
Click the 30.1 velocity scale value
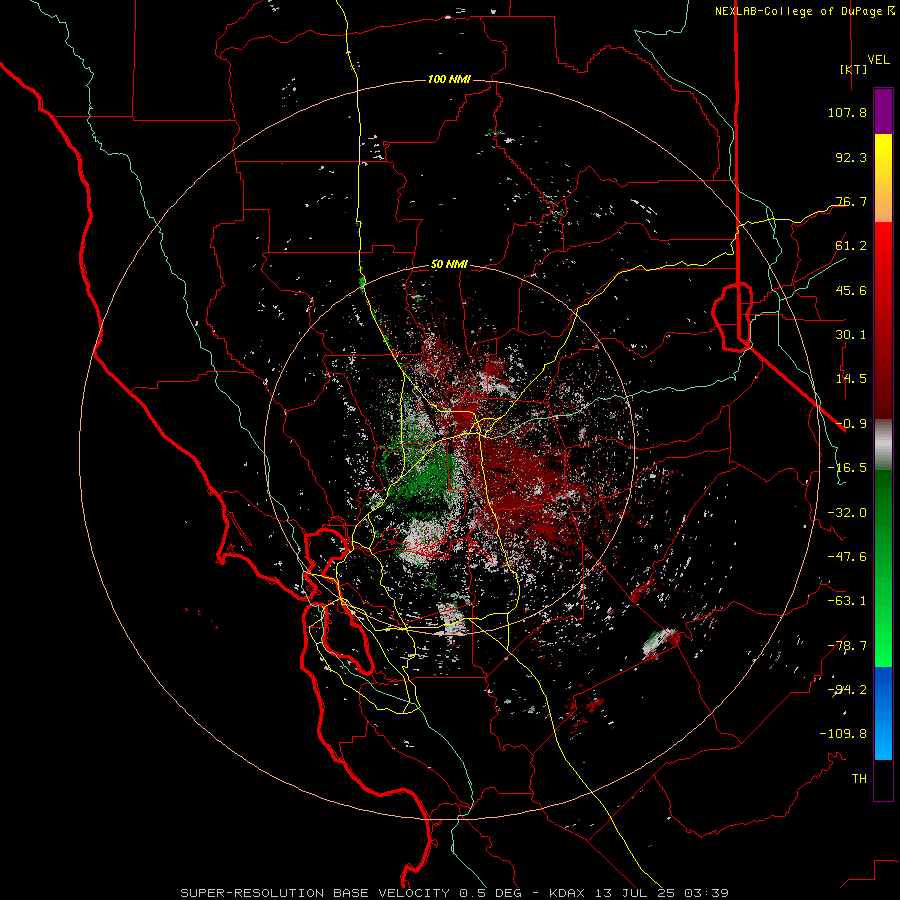[851, 335]
